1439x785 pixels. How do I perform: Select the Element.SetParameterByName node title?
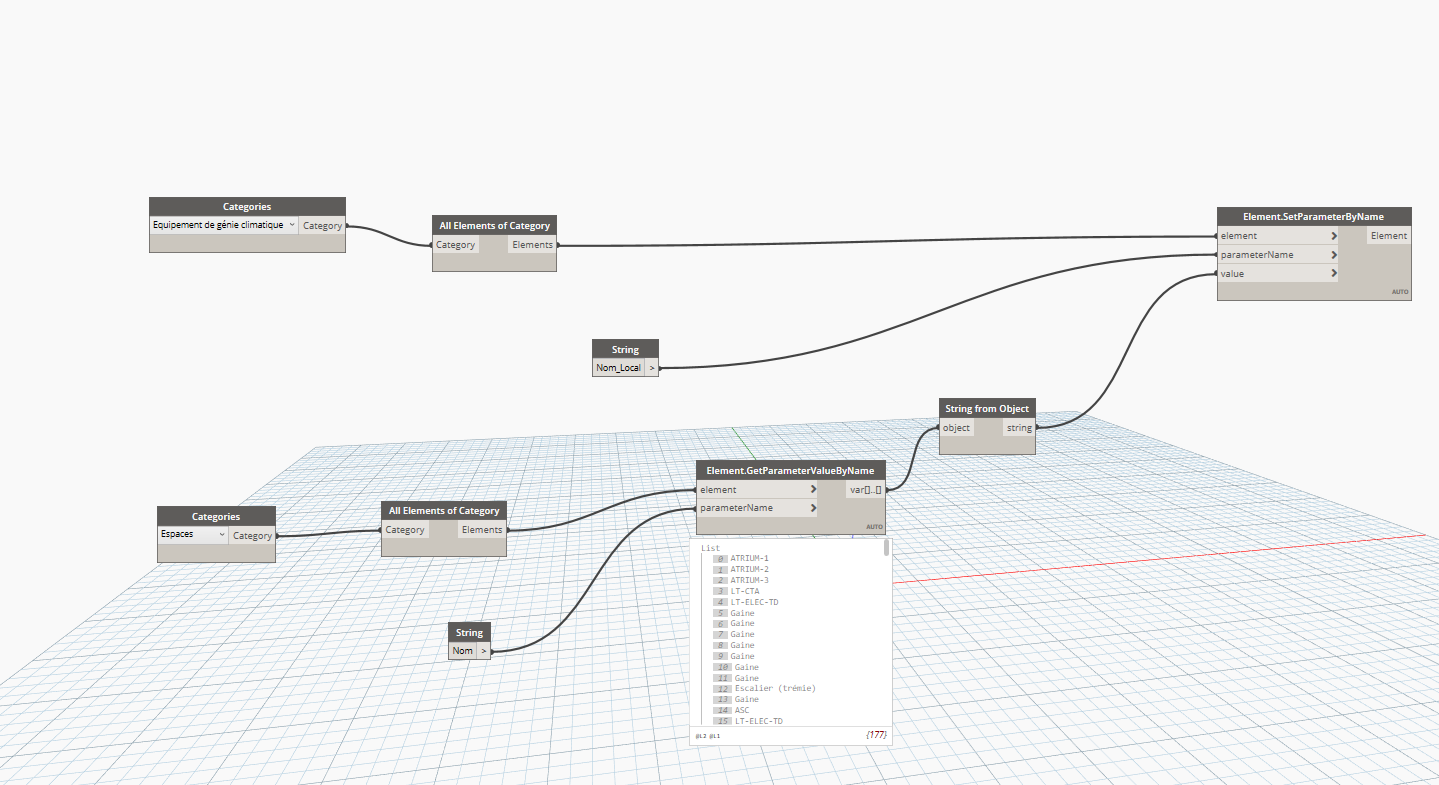(1313, 216)
